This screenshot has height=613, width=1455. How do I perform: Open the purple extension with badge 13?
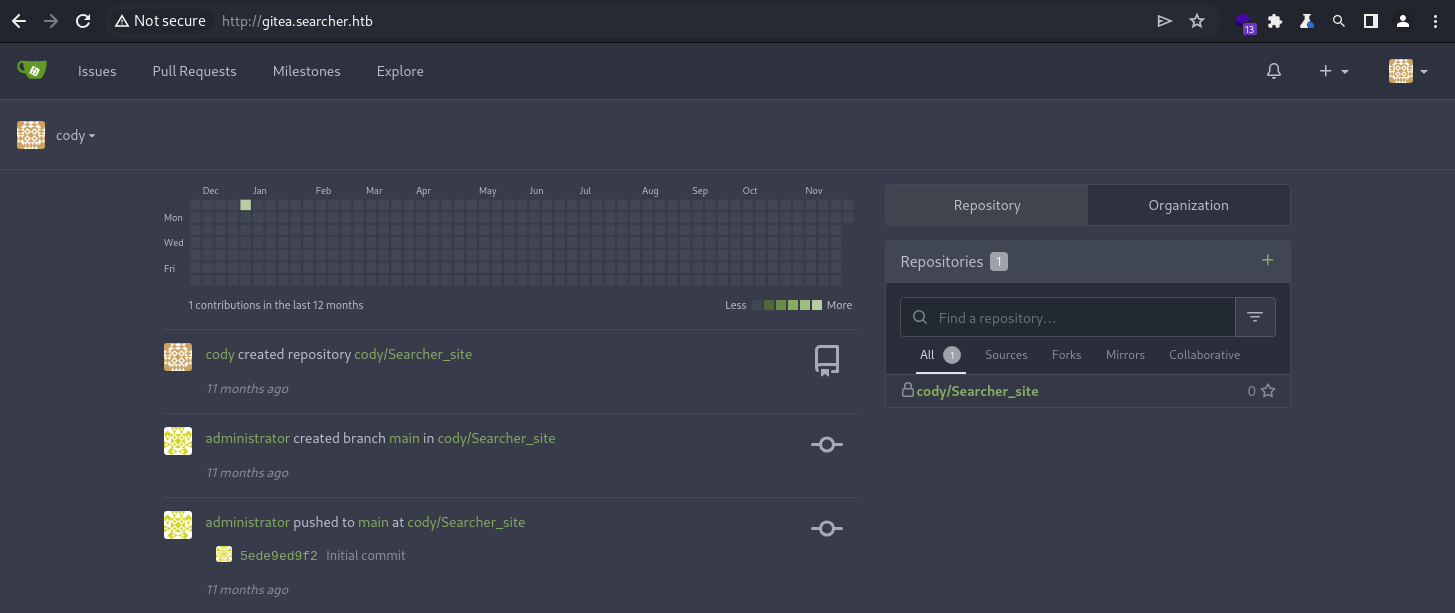point(1244,22)
